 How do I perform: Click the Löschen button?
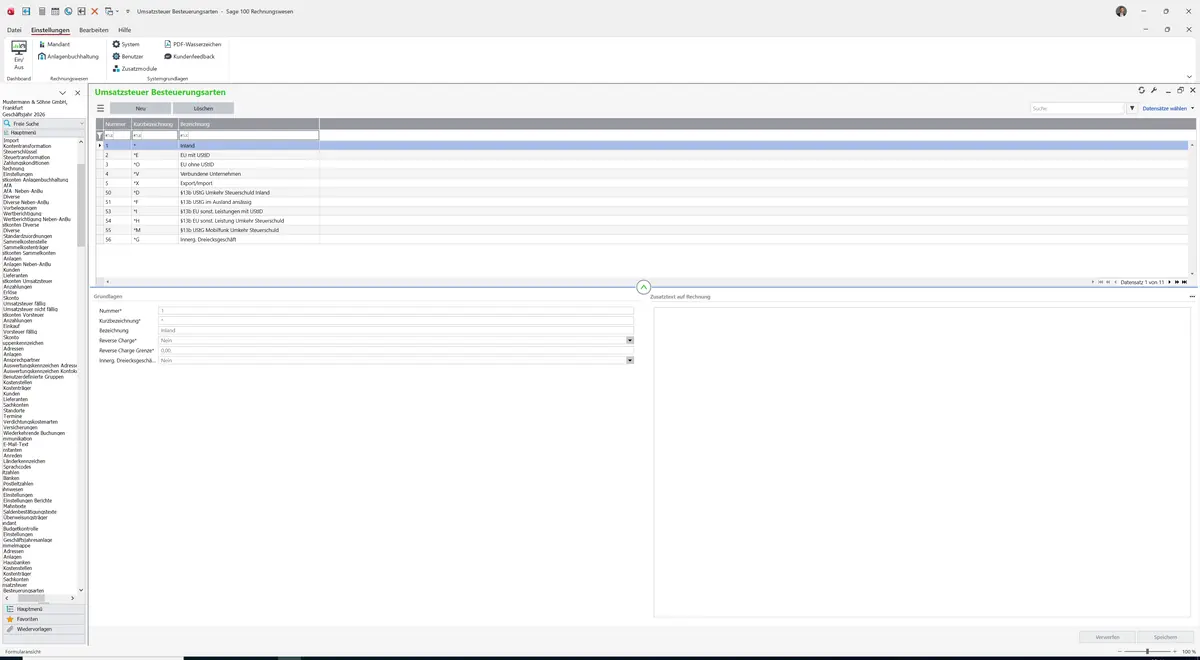tap(203, 108)
